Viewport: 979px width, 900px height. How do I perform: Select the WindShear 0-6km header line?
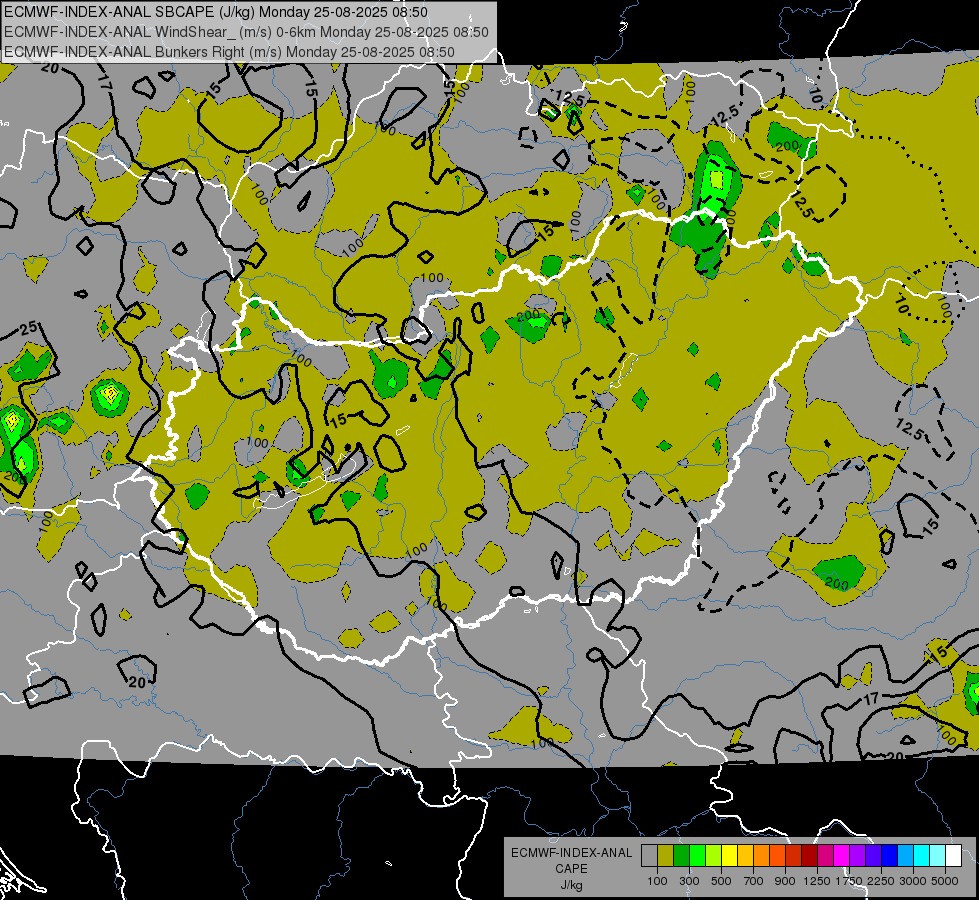click(246, 32)
